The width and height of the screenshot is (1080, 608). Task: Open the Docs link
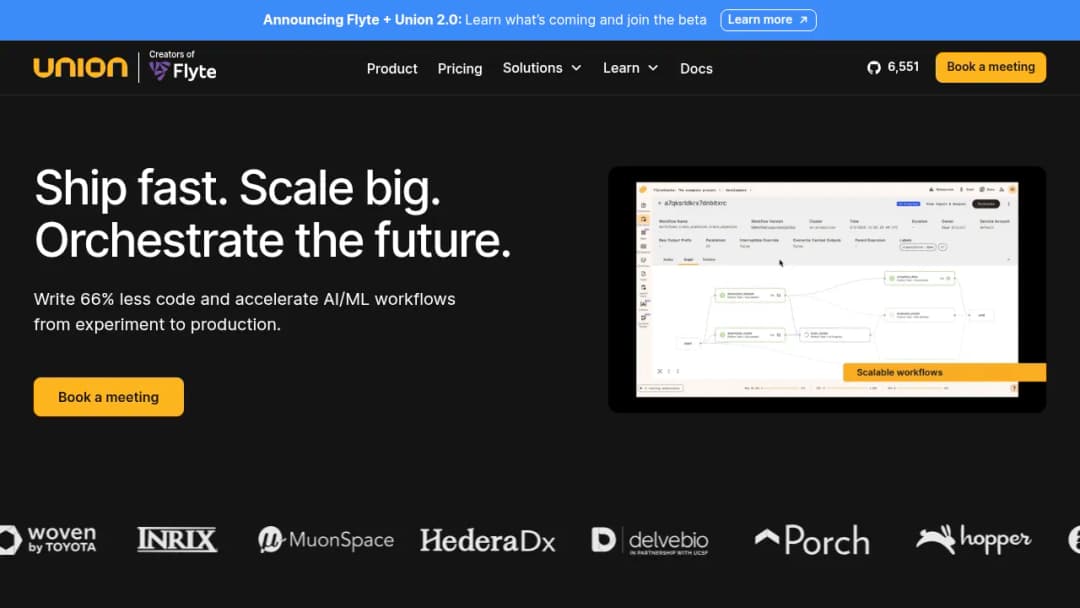pos(696,68)
